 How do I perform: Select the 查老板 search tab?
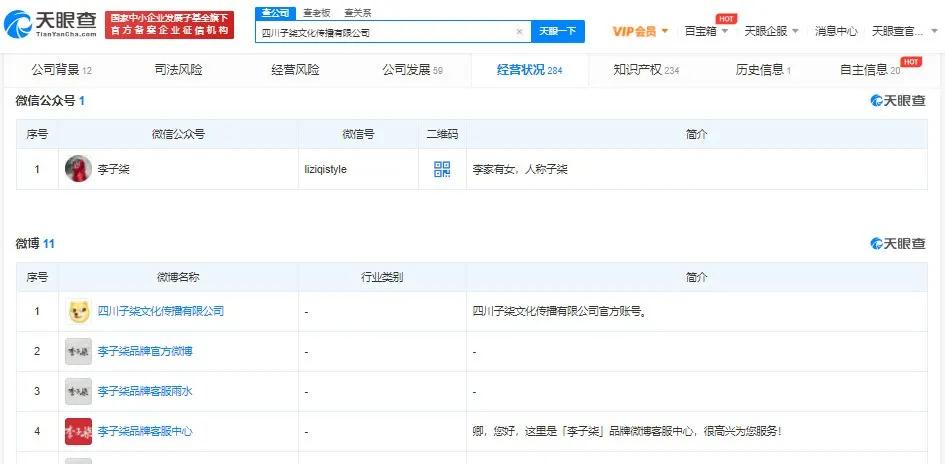coord(316,13)
